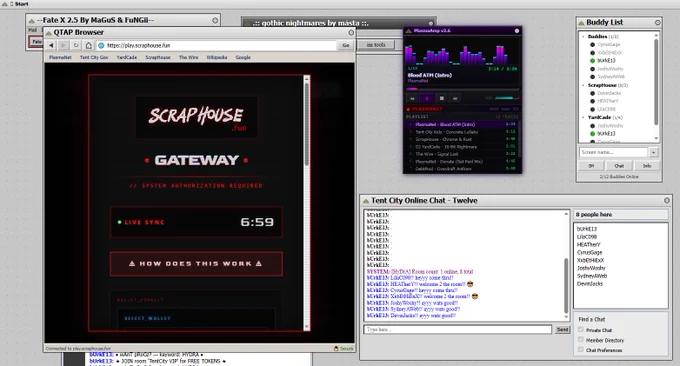Image resolution: width=680 pixels, height=366 pixels.
Task: Stop playback in PlasmaAmp
Action: click(441, 98)
